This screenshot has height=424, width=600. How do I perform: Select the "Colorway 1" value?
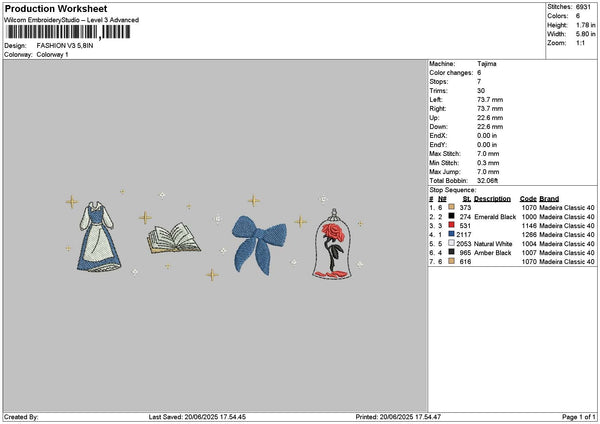tap(52, 55)
